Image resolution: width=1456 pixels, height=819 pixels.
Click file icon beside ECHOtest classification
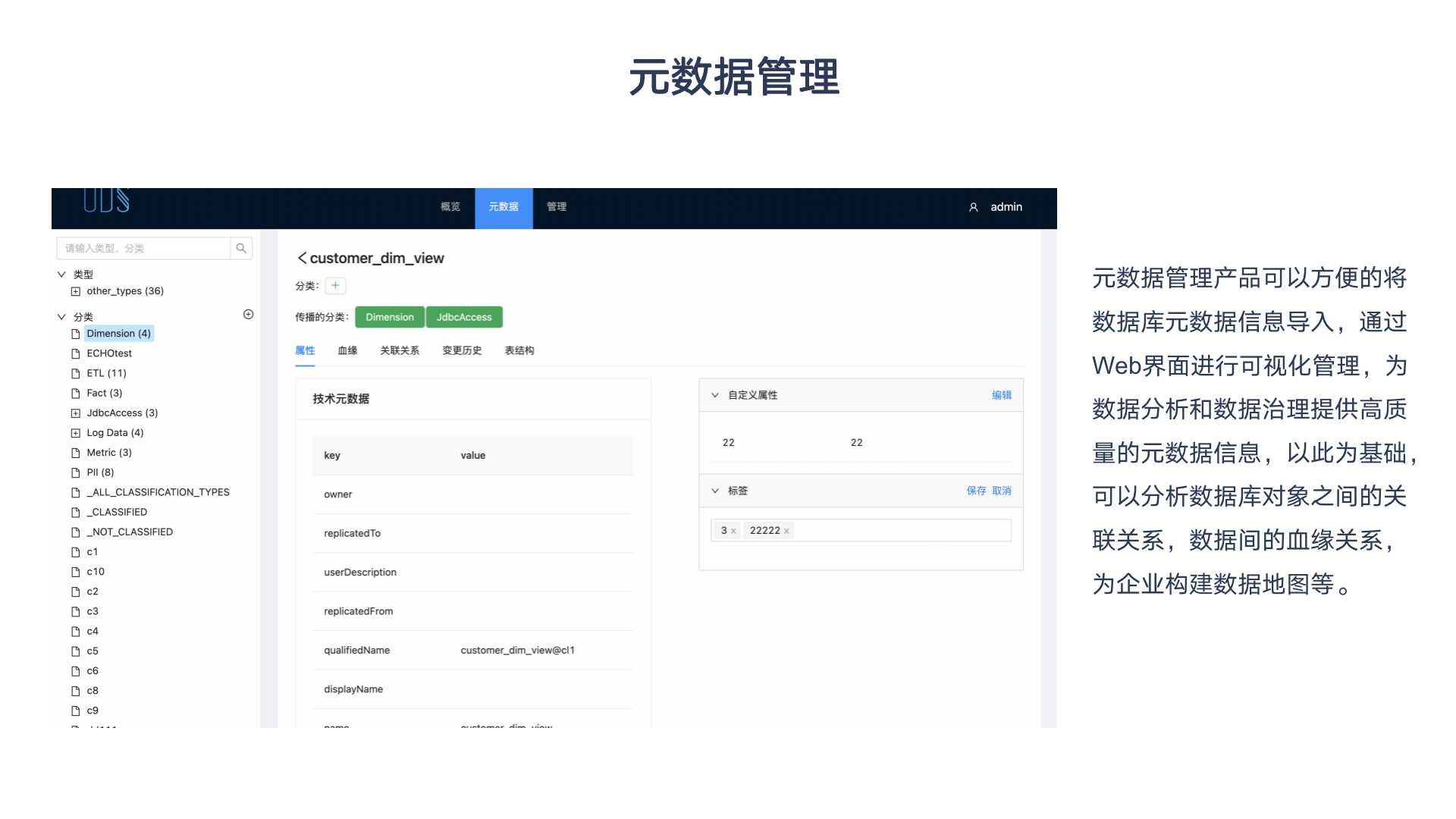(75, 353)
